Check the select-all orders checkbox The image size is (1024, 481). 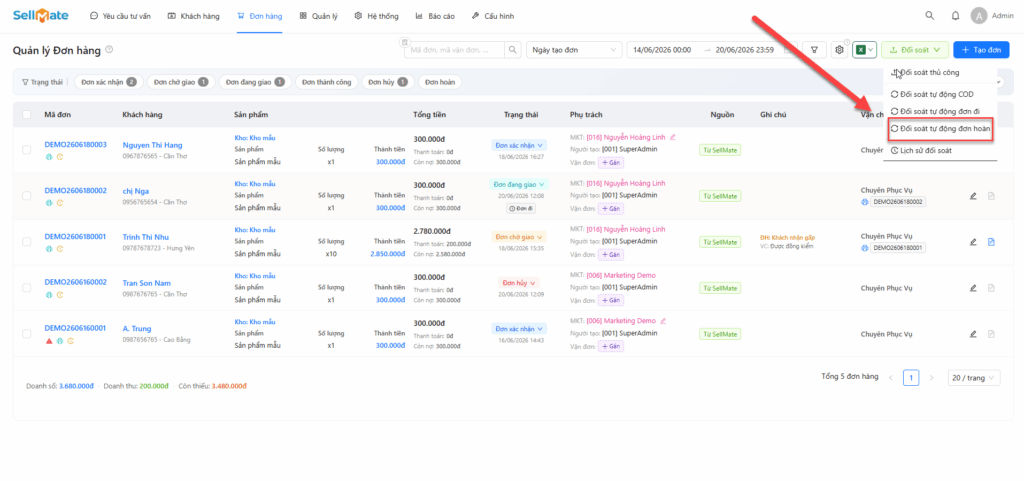click(x=27, y=114)
